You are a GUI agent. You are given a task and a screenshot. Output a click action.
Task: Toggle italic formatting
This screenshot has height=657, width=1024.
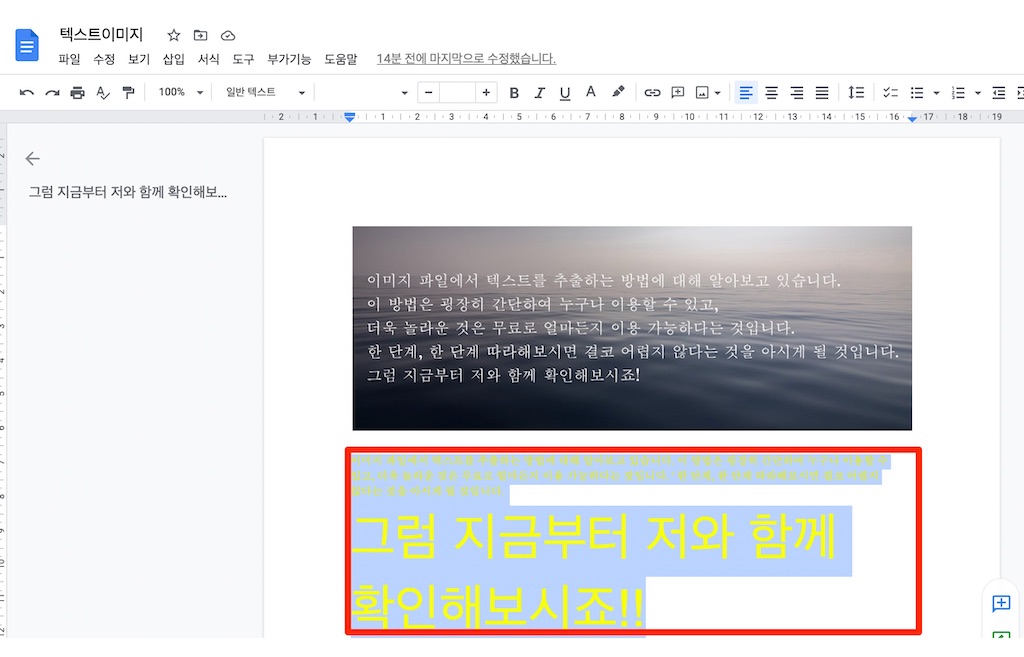[539, 92]
